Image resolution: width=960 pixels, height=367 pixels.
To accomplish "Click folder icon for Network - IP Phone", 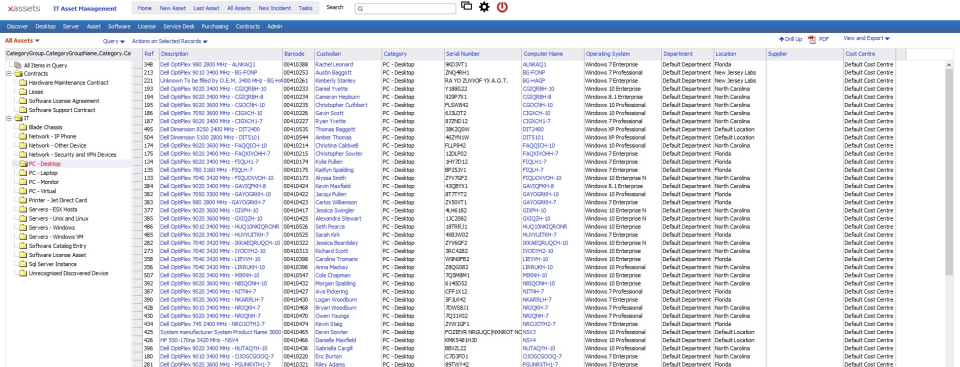I will point(23,137).
